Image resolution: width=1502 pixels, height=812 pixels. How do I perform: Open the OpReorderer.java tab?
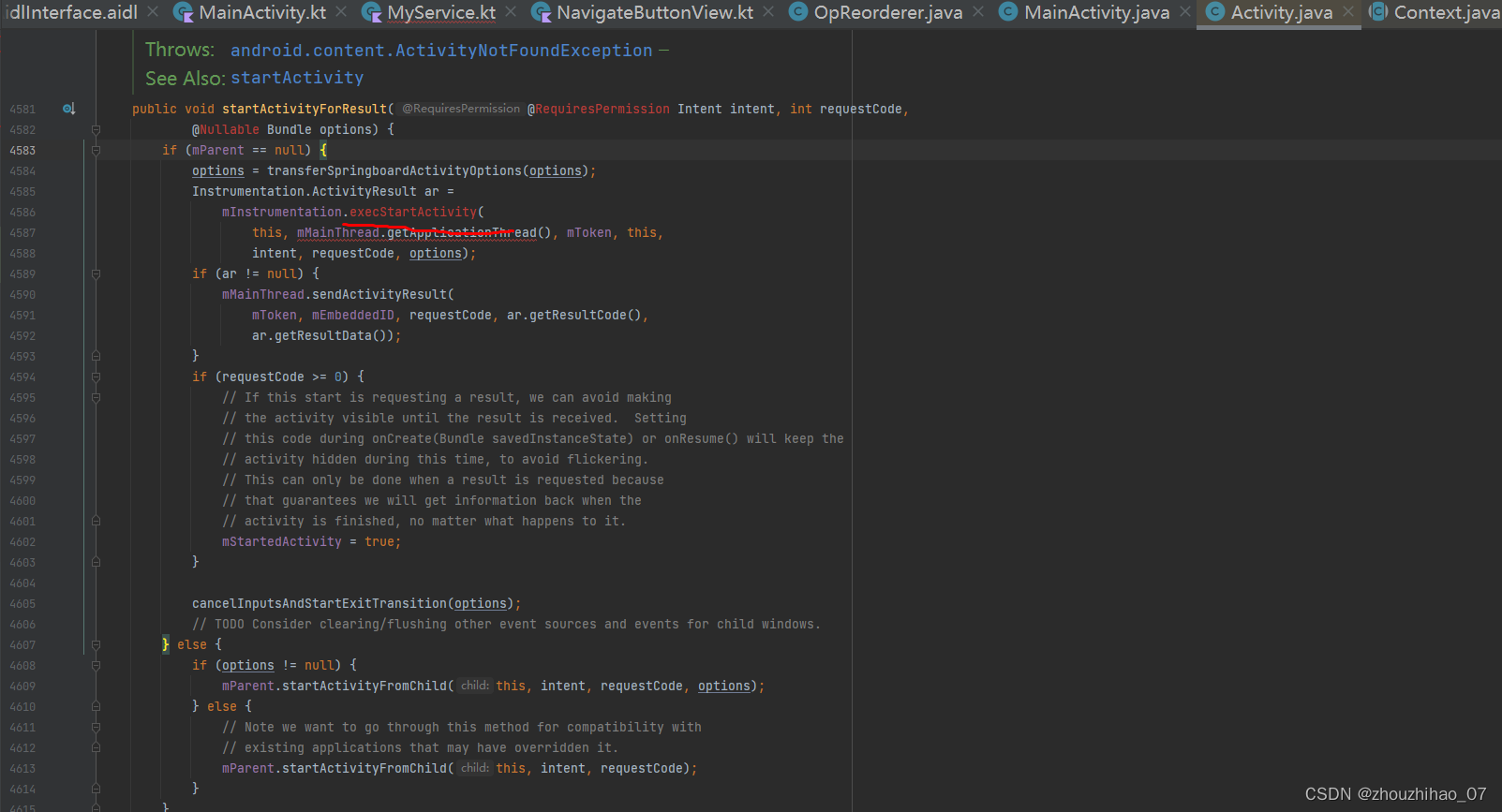click(x=888, y=12)
